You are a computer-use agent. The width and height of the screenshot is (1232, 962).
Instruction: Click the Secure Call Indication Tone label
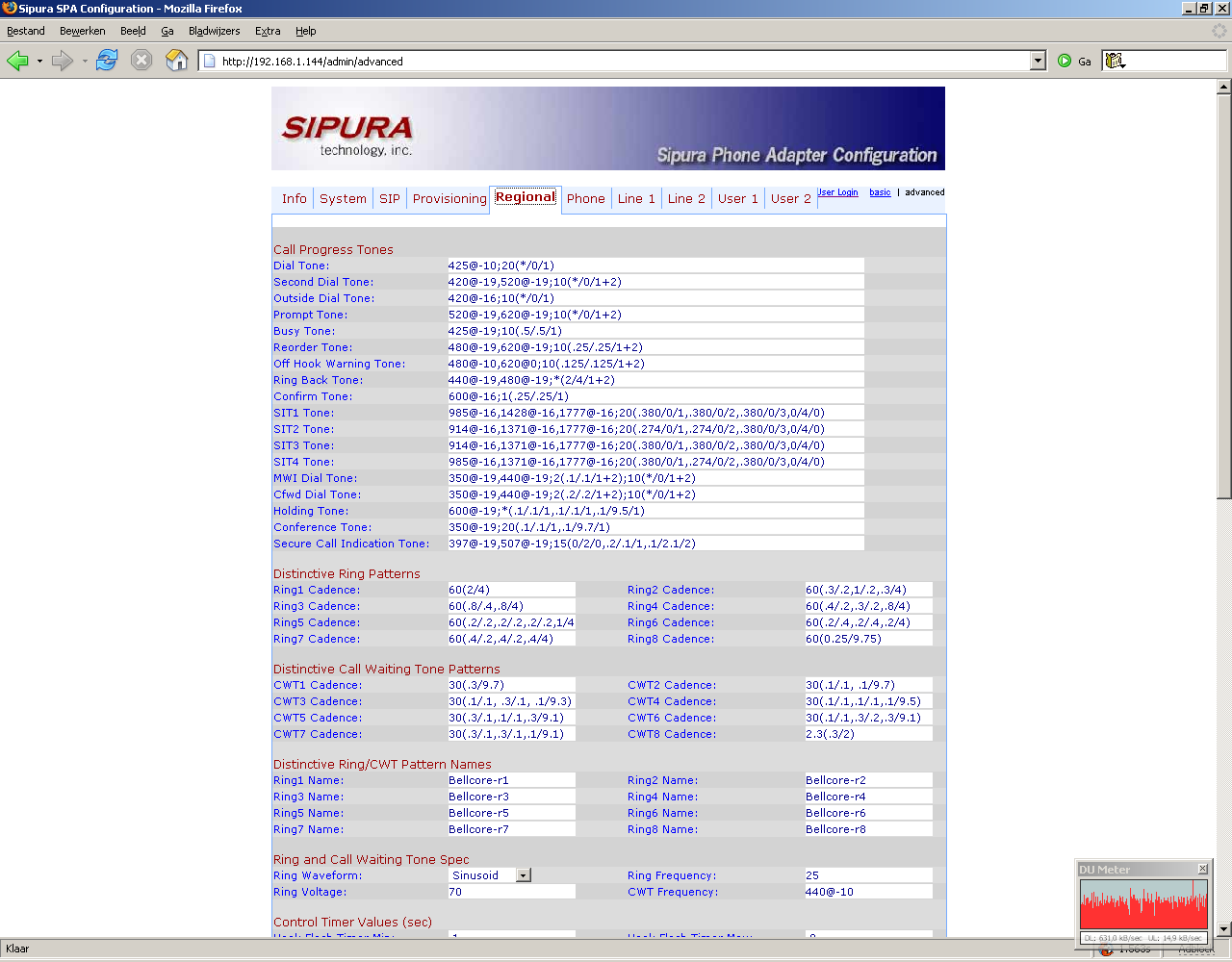pyautogui.click(x=350, y=544)
